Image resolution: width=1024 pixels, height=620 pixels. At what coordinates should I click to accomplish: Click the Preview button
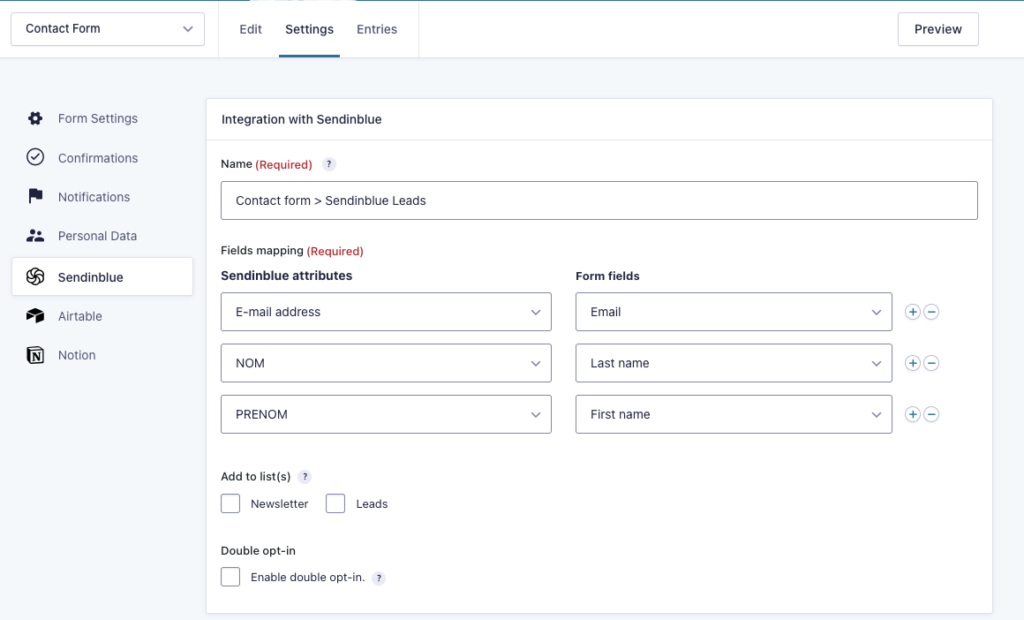pos(938,29)
